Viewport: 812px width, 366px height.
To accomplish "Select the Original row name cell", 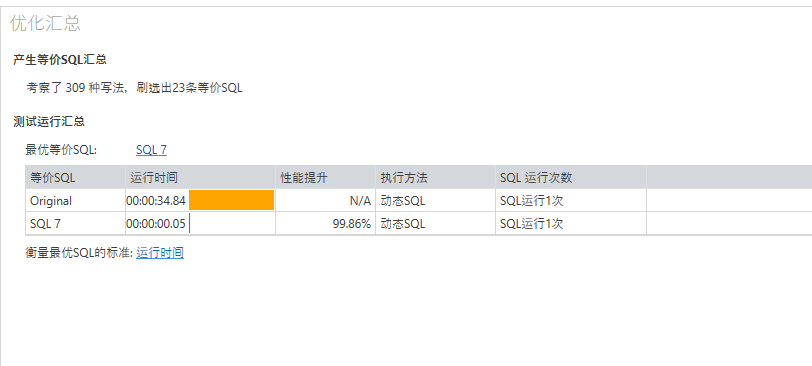I will coord(75,201).
